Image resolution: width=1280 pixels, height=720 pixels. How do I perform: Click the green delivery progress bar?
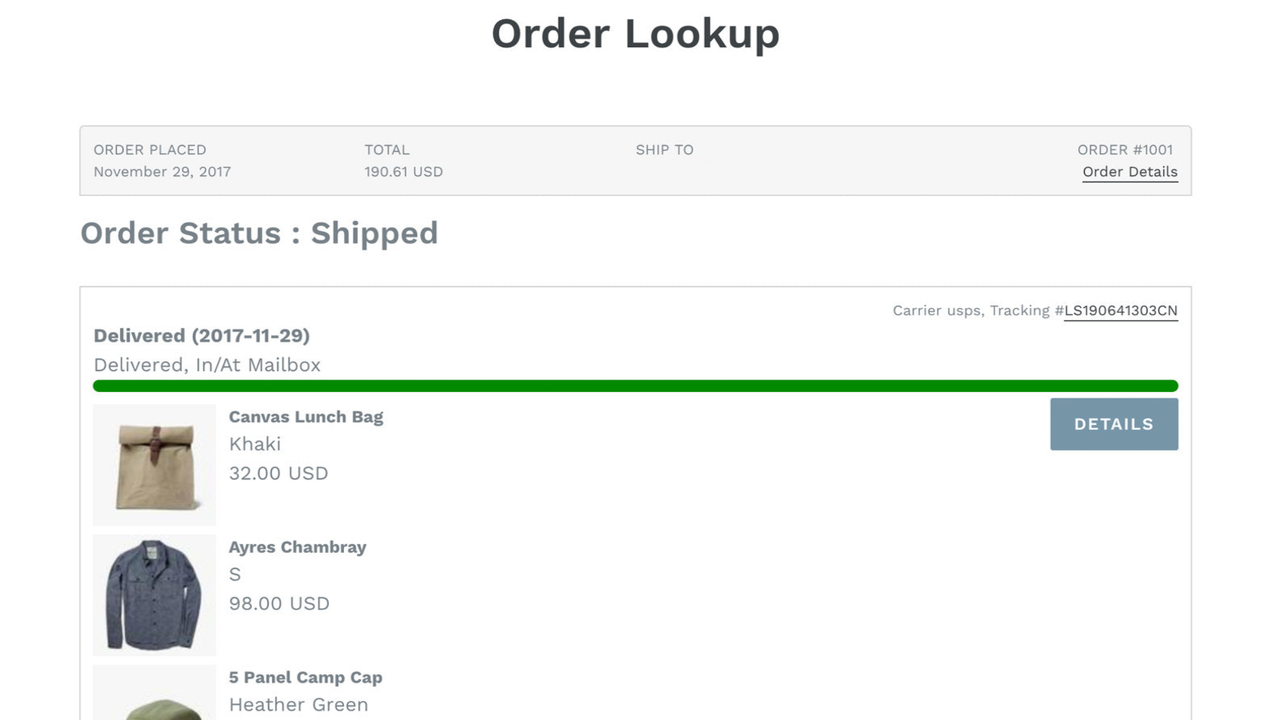[x=634, y=385]
